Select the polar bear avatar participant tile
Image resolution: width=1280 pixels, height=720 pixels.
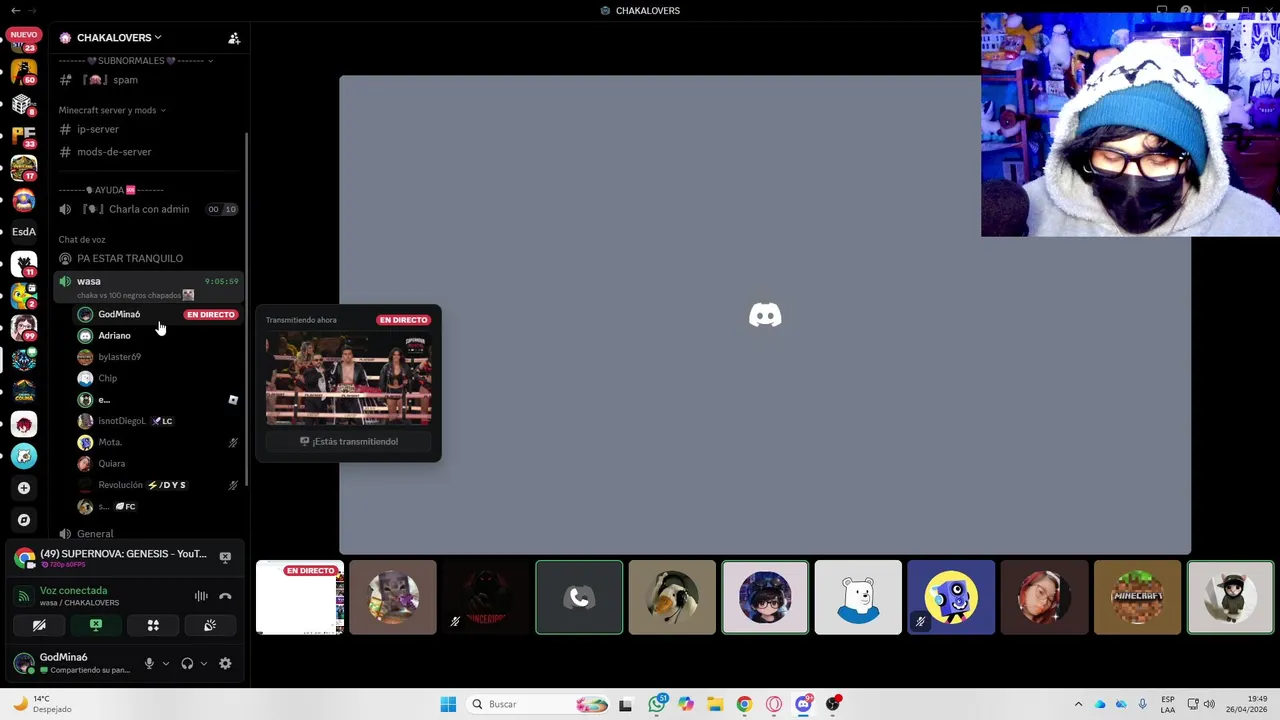pos(858,597)
